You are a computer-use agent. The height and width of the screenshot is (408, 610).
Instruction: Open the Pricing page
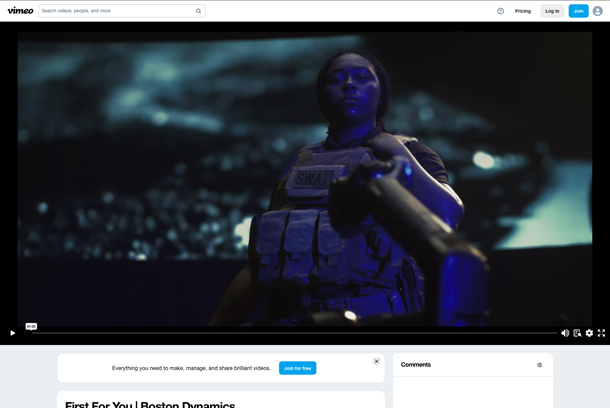(522, 11)
